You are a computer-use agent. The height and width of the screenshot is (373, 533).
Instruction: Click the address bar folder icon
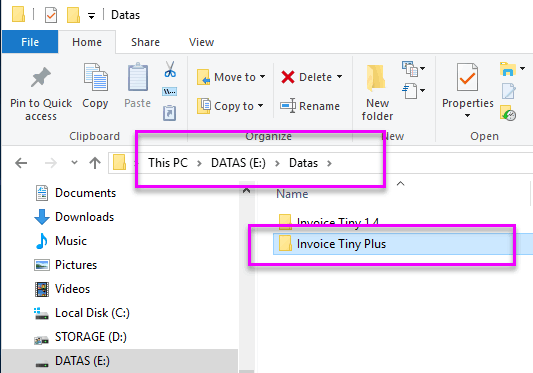(x=119, y=162)
